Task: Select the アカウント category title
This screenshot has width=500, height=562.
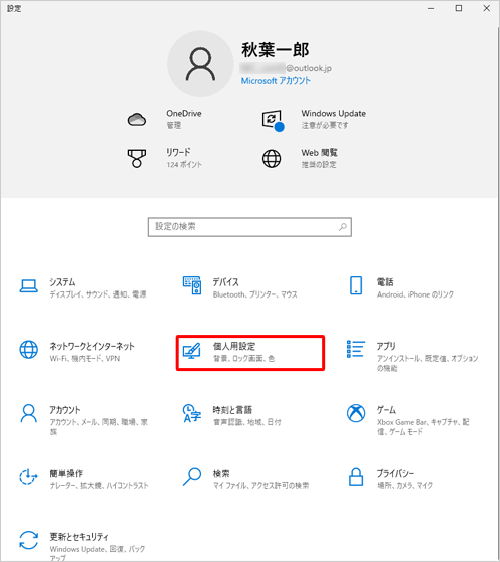Action: click(x=65, y=410)
